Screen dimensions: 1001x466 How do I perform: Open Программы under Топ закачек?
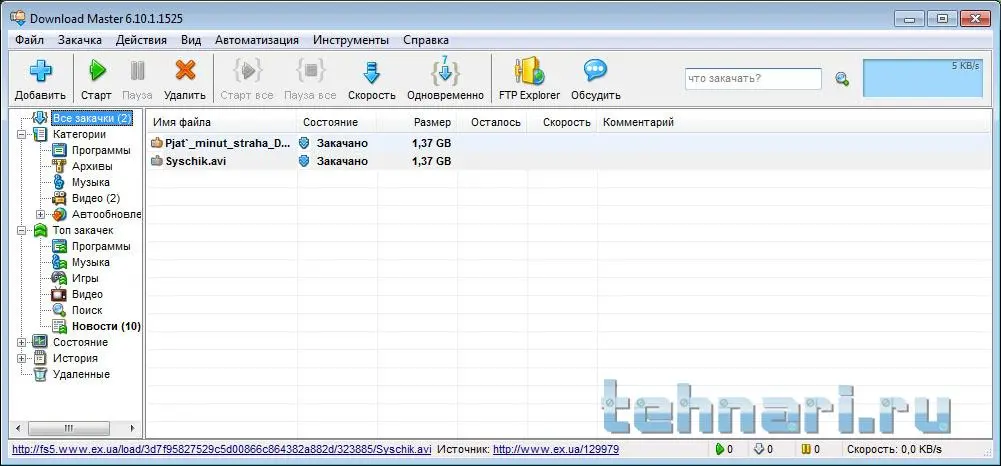pos(101,246)
